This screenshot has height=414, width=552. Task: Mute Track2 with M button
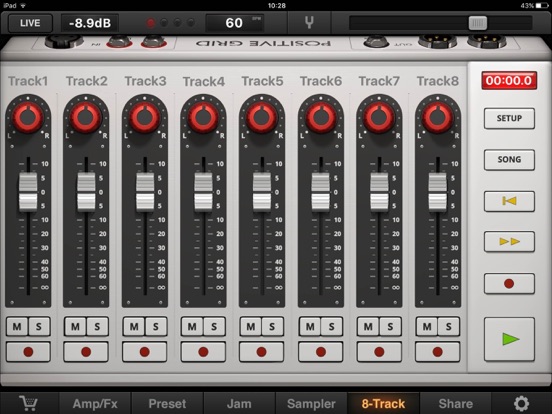click(x=75, y=327)
